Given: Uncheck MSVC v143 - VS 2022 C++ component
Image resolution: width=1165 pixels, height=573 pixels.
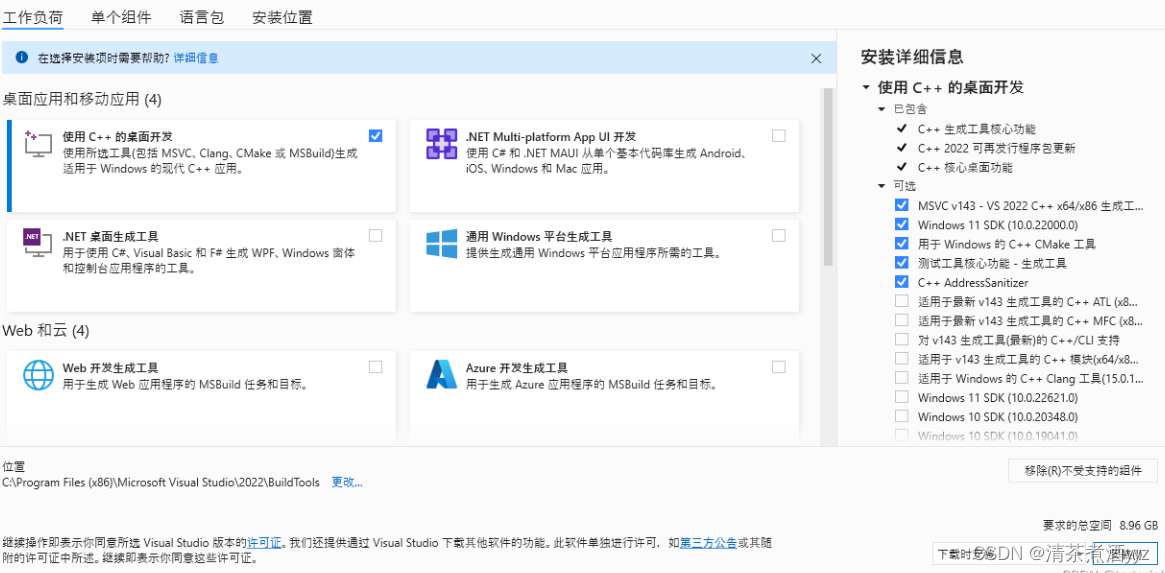Looking at the screenshot, I should click(x=901, y=204).
